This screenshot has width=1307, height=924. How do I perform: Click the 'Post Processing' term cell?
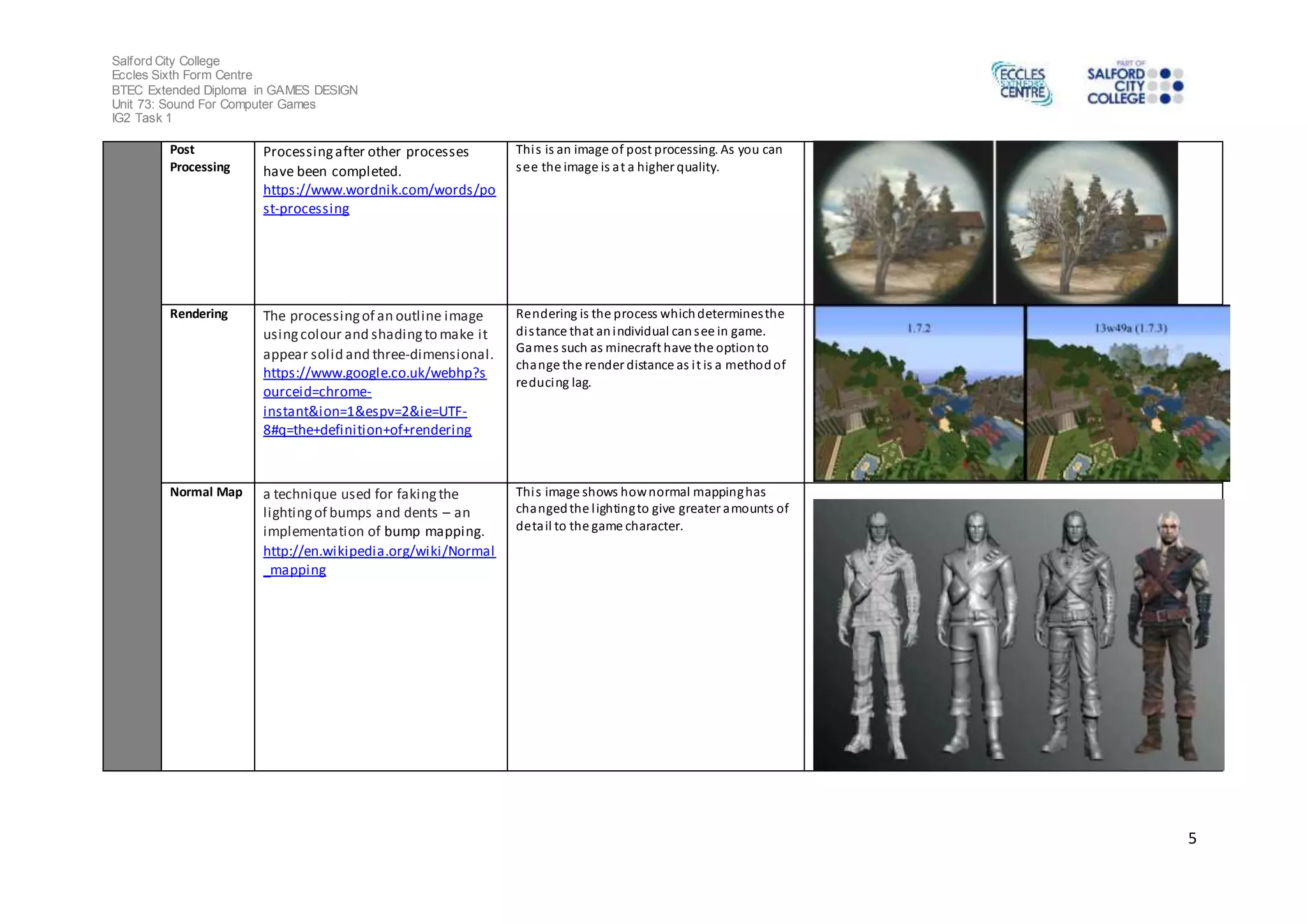coord(208,223)
